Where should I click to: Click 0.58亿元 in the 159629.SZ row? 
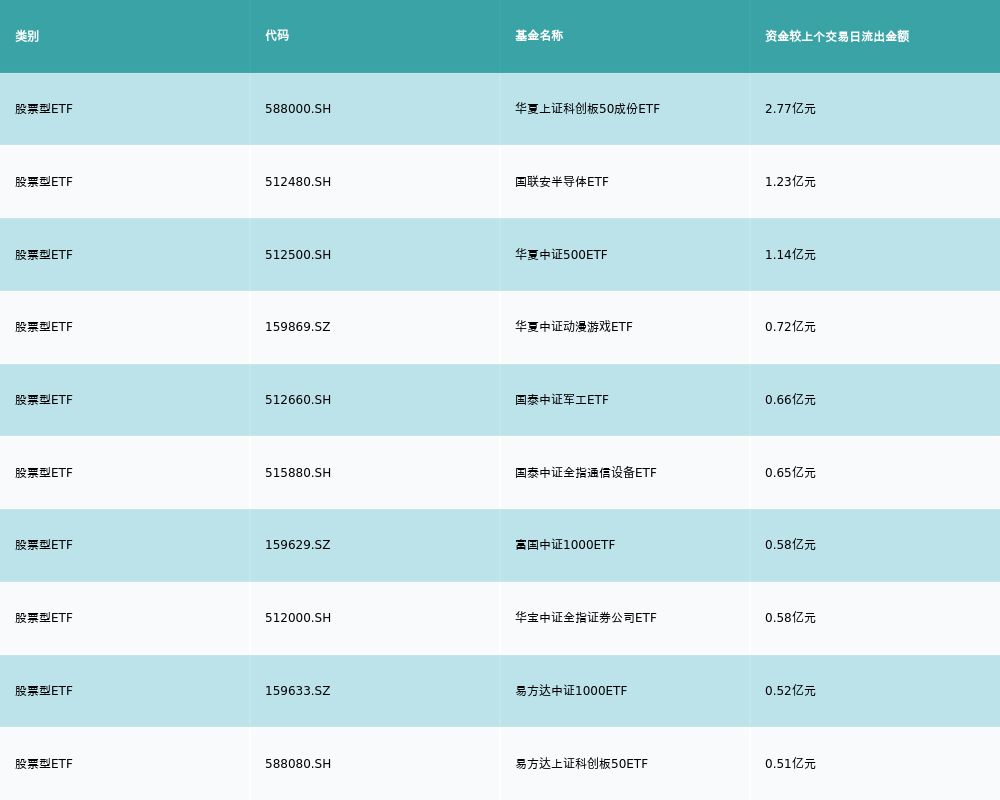pos(790,545)
